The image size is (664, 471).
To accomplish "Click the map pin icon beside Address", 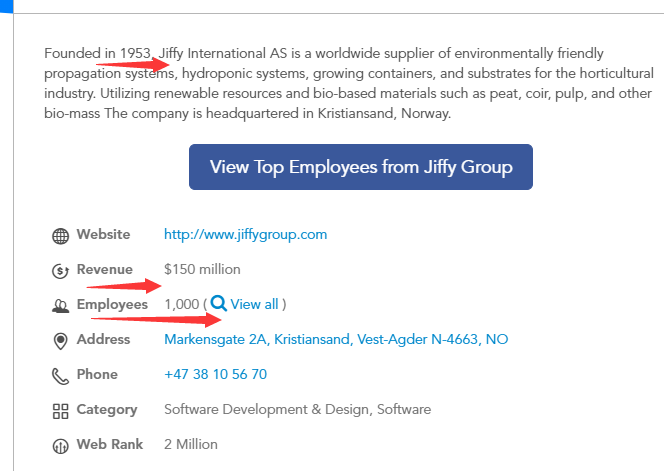I will coord(61,341).
